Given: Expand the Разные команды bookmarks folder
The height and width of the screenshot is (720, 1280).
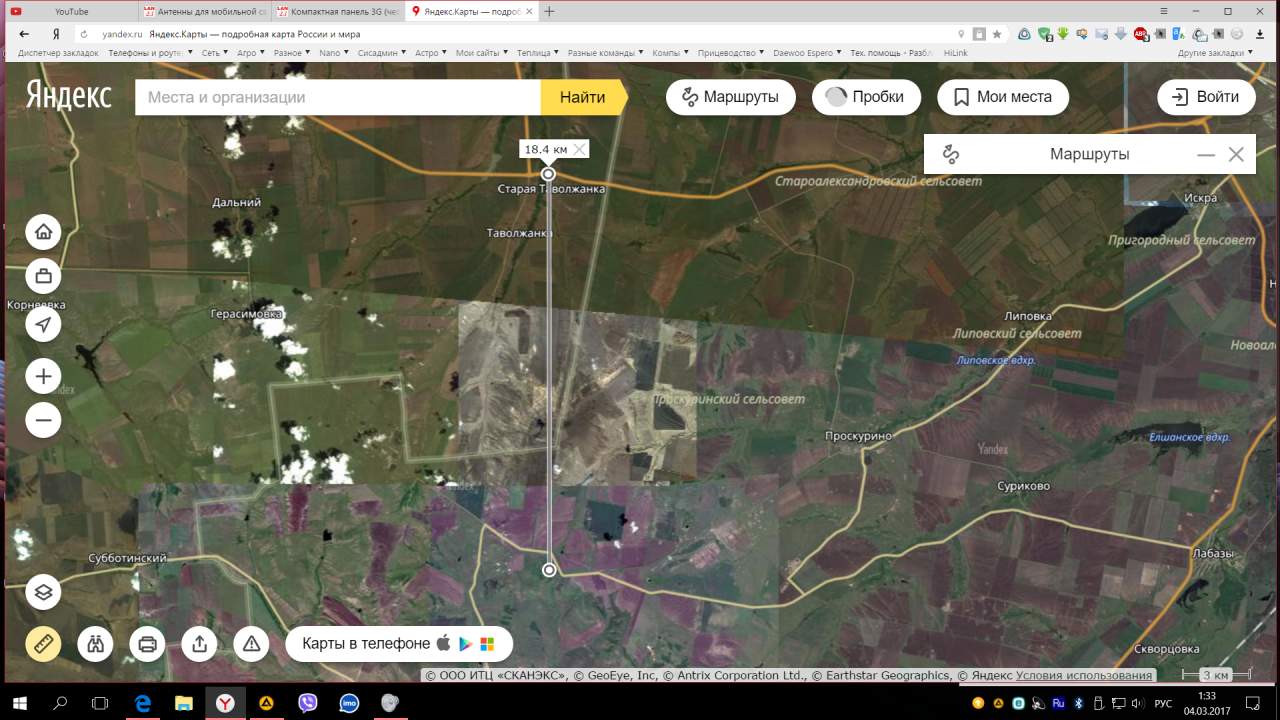Looking at the screenshot, I should click(606, 53).
